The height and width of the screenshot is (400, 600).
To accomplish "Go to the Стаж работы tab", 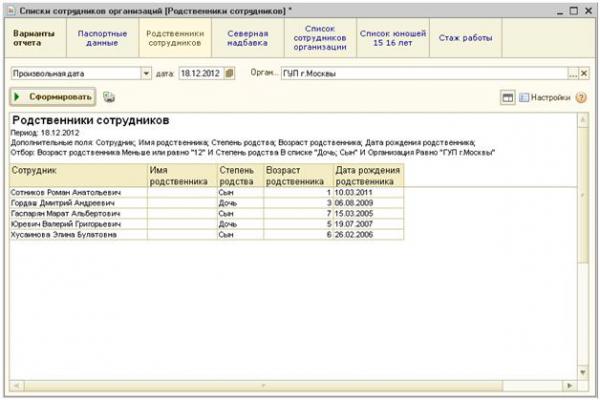I will [465, 38].
